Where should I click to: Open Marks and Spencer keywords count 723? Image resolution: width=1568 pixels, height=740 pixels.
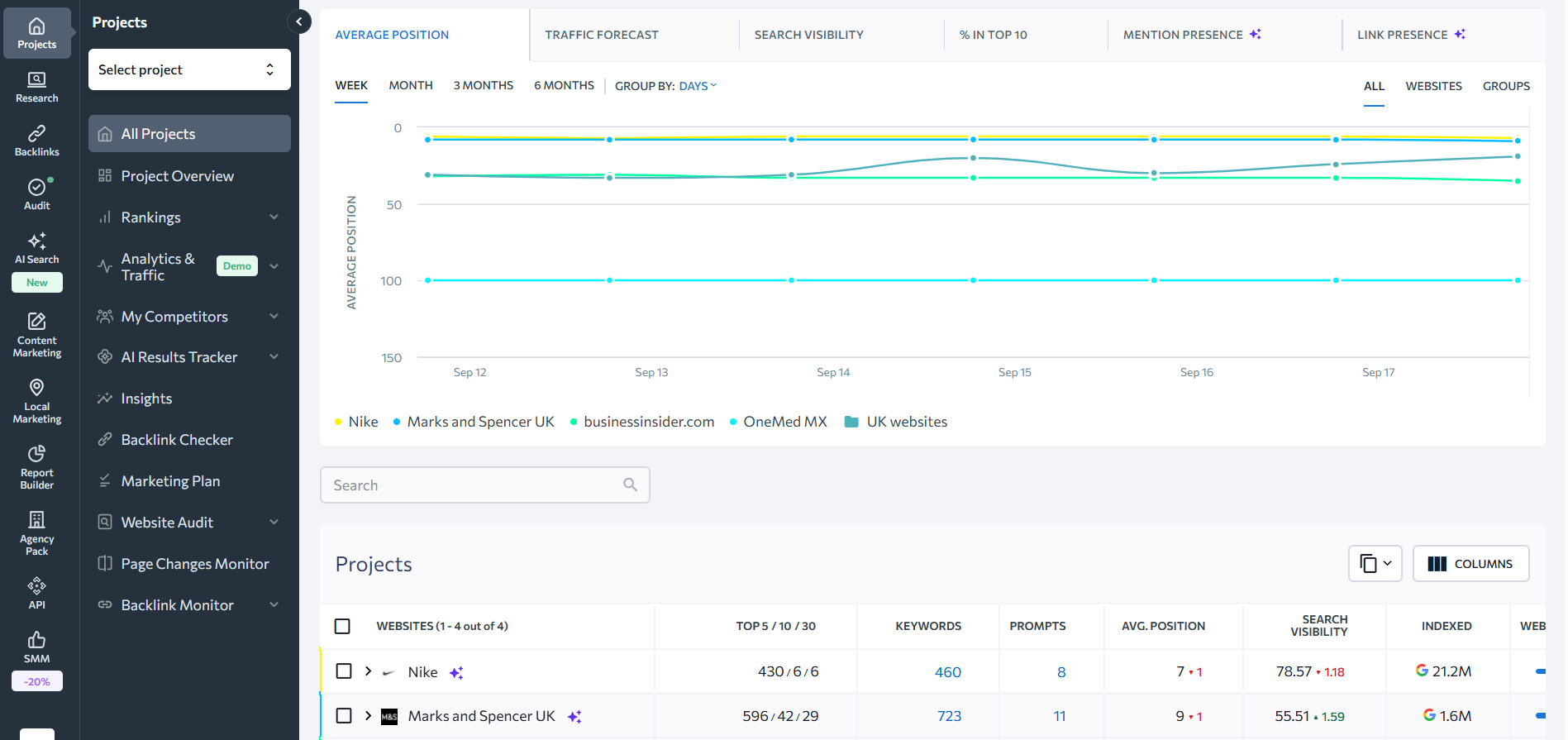click(x=949, y=716)
